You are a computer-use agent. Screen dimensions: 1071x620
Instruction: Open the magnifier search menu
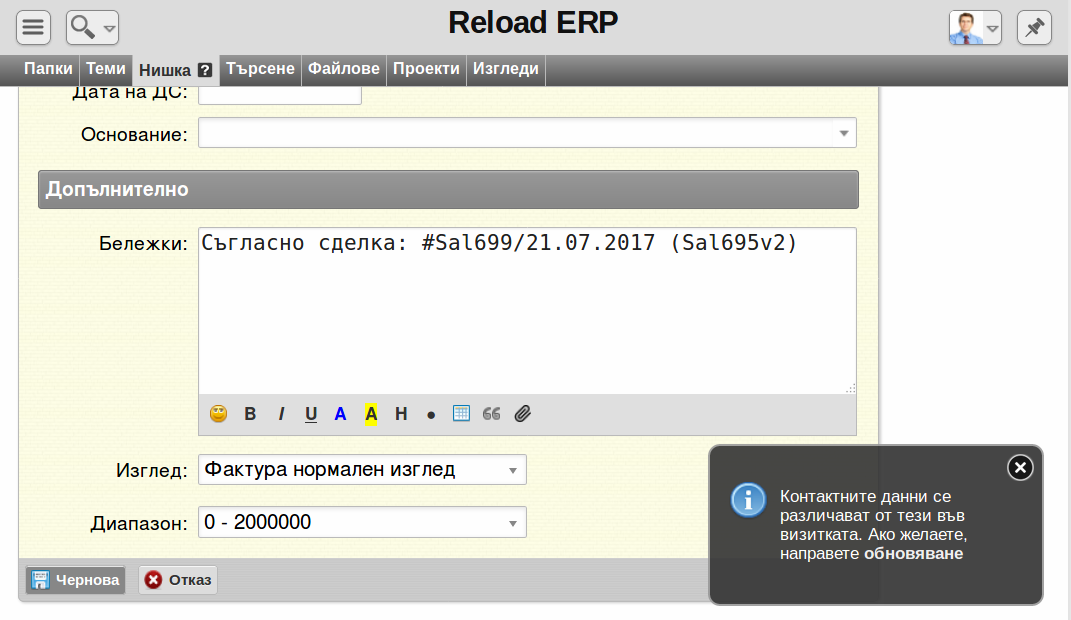(92, 28)
